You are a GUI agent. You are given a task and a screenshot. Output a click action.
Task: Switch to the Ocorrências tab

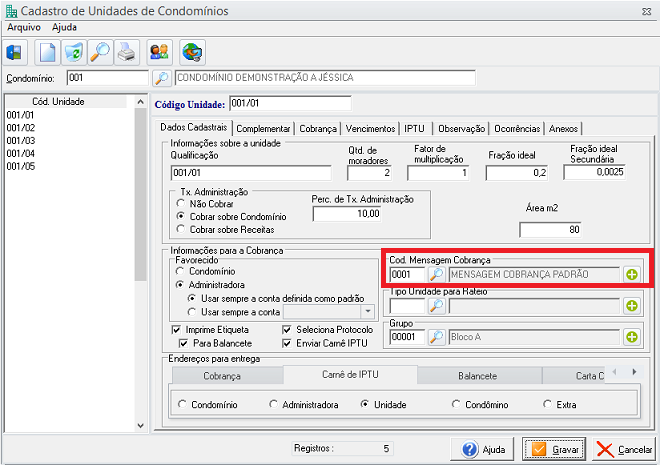click(x=517, y=129)
